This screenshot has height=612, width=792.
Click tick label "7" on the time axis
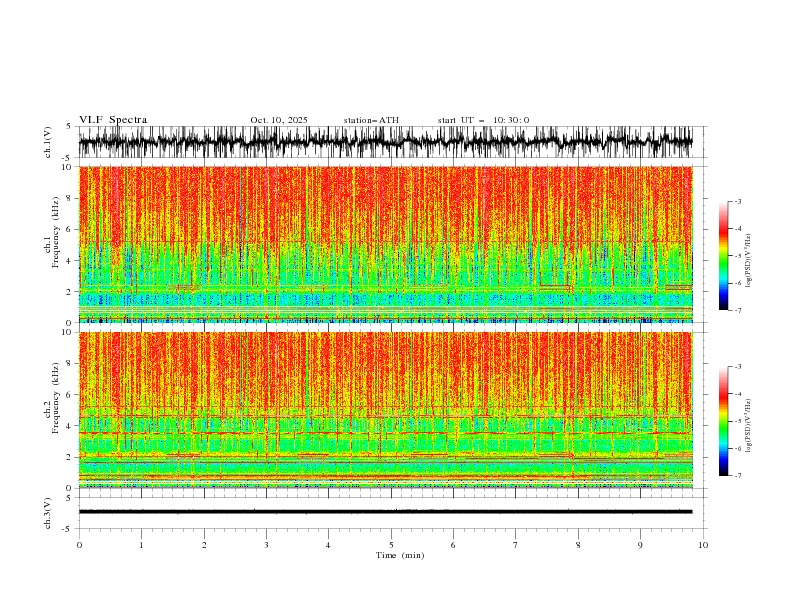point(516,545)
